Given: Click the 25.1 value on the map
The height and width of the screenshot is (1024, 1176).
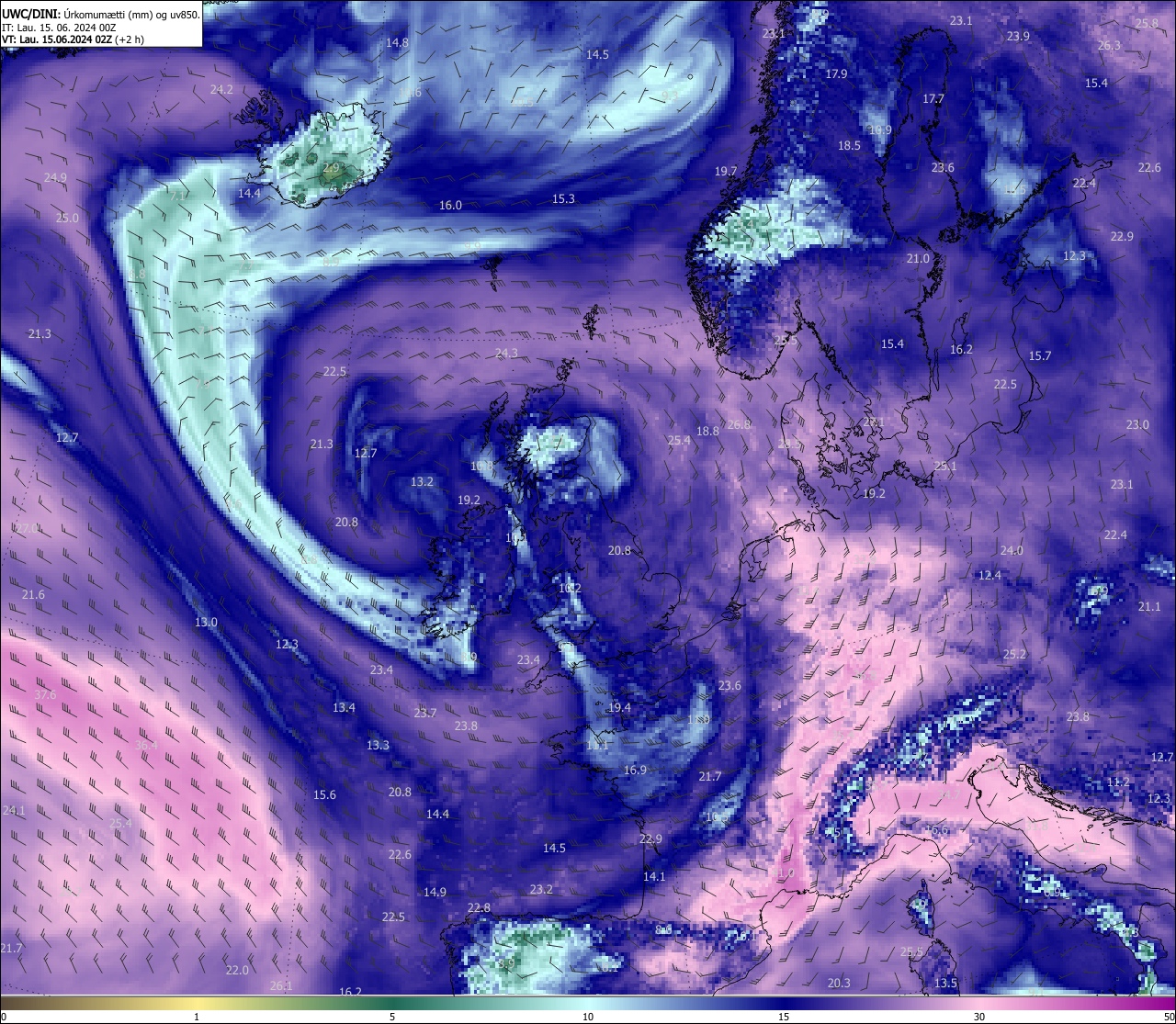Looking at the screenshot, I should tap(945, 467).
